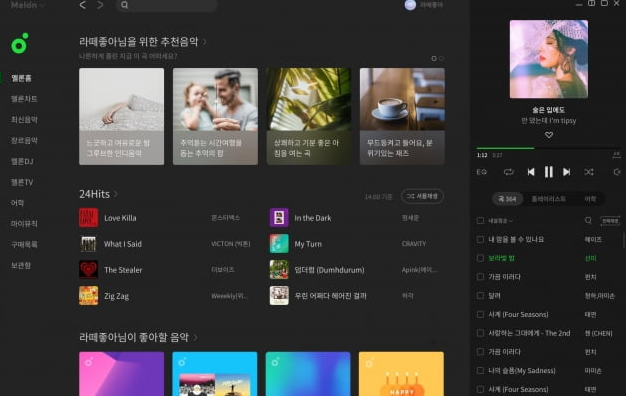The width and height of the screenshot is (626, 397).
Task: Select the first recommendation page dot
Action: tap(434, 58)
